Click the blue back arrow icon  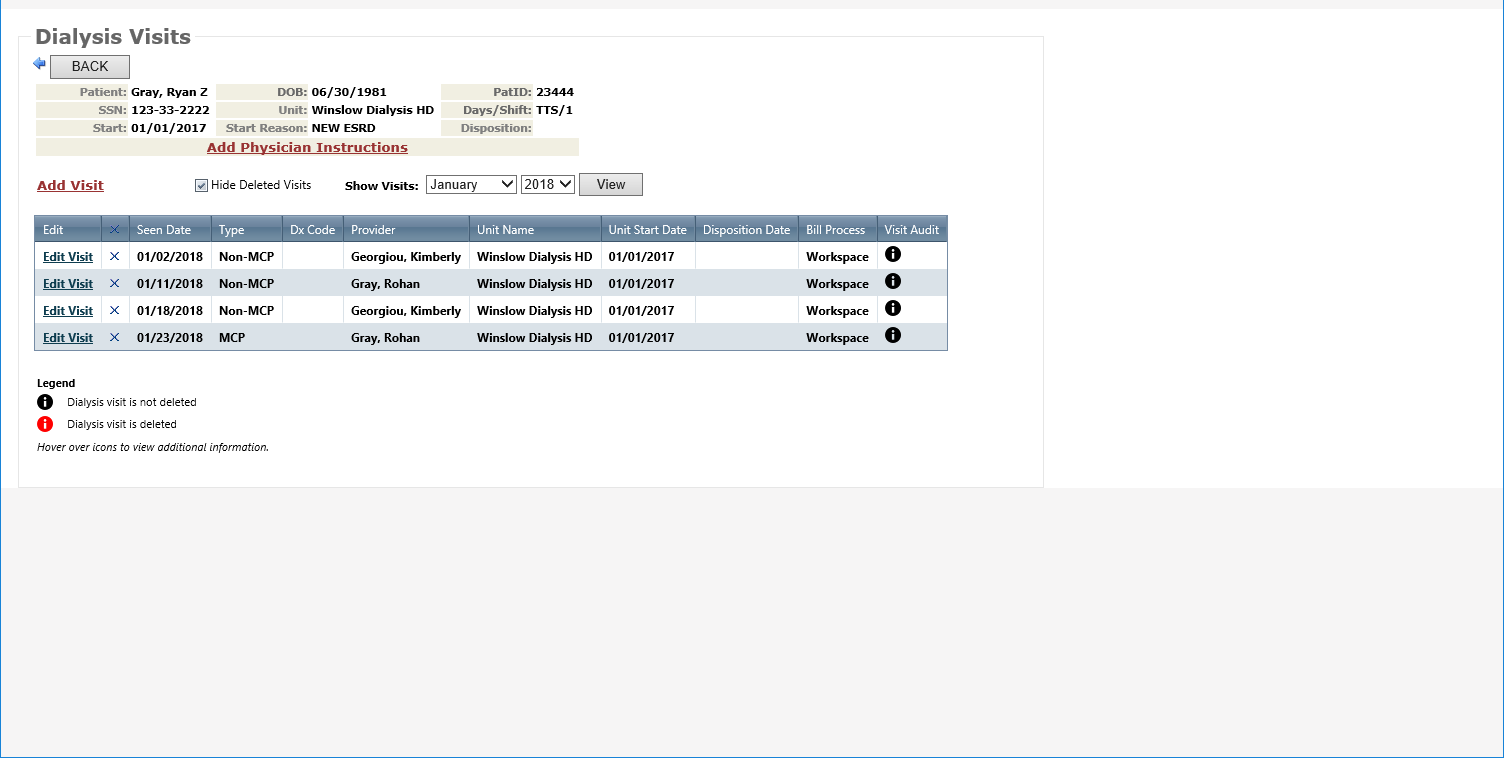click(x=40, y=64)
